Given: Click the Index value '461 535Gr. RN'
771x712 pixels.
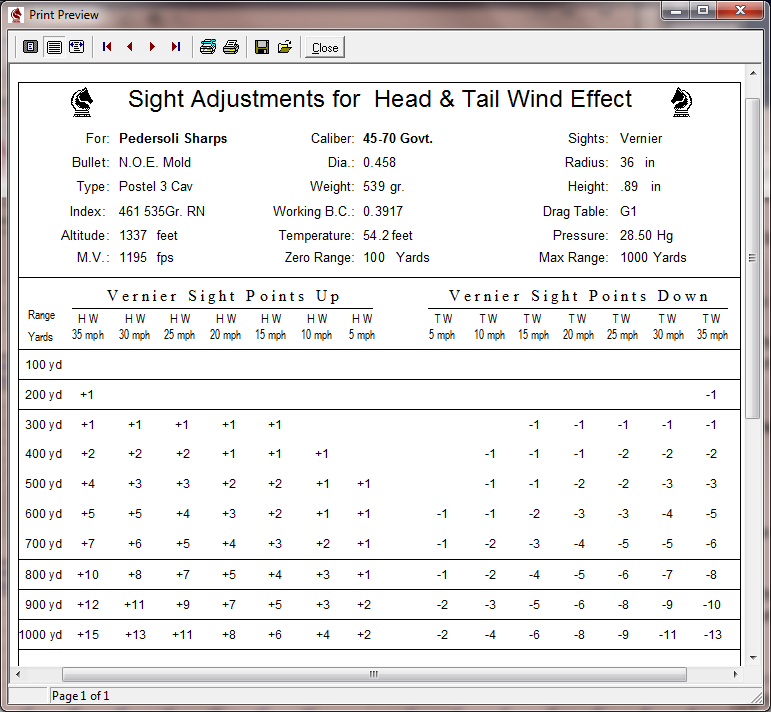Looking at the screenshot, I should pos(162,211).
